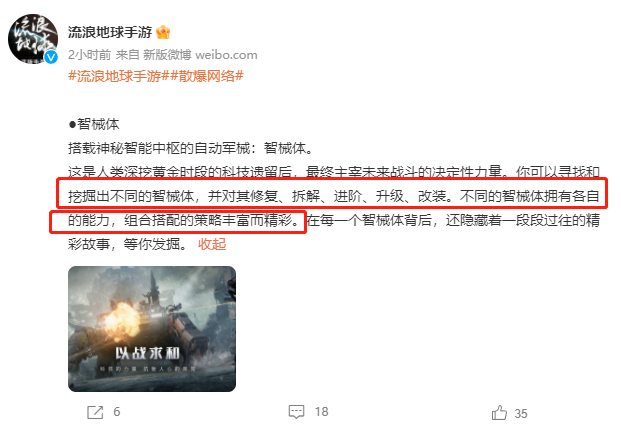Click the ●智械体 heading line
The image size is (622, 431).
pos(94,124)
